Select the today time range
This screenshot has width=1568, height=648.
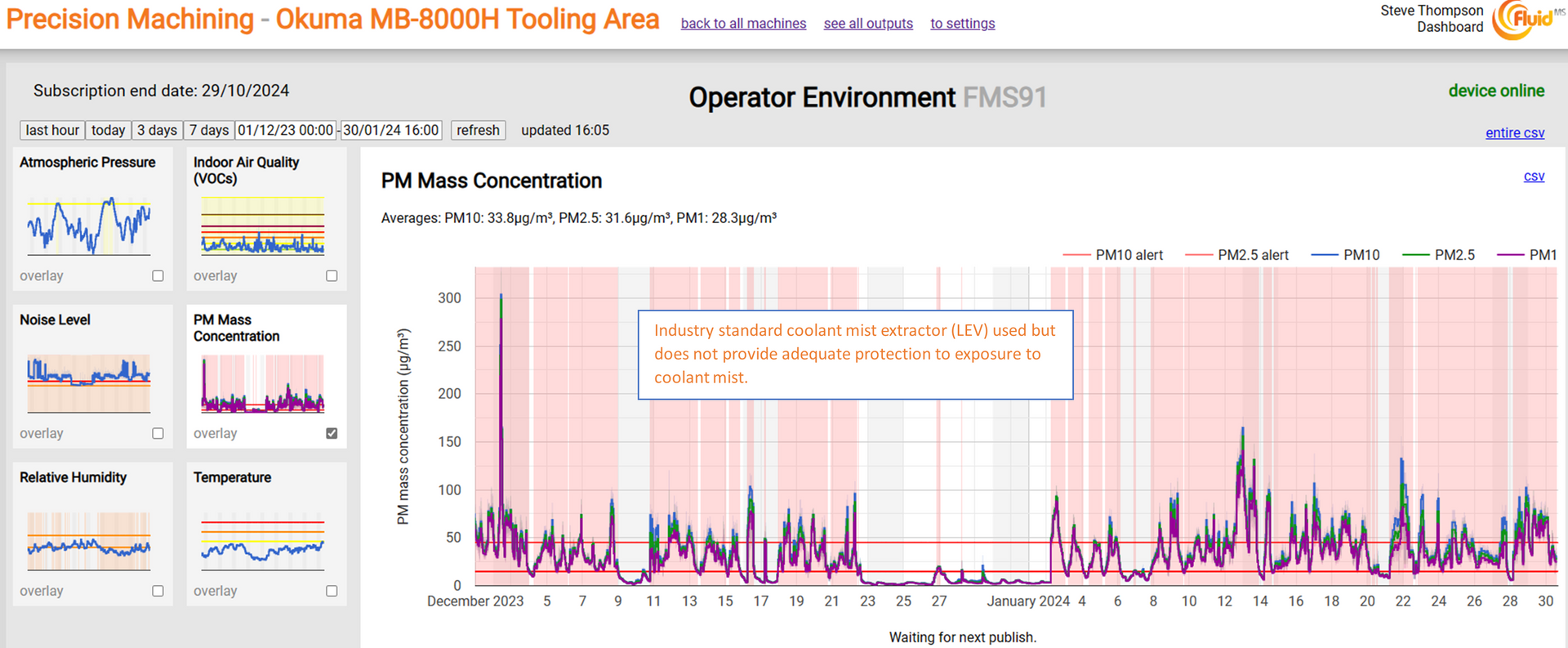108,130
